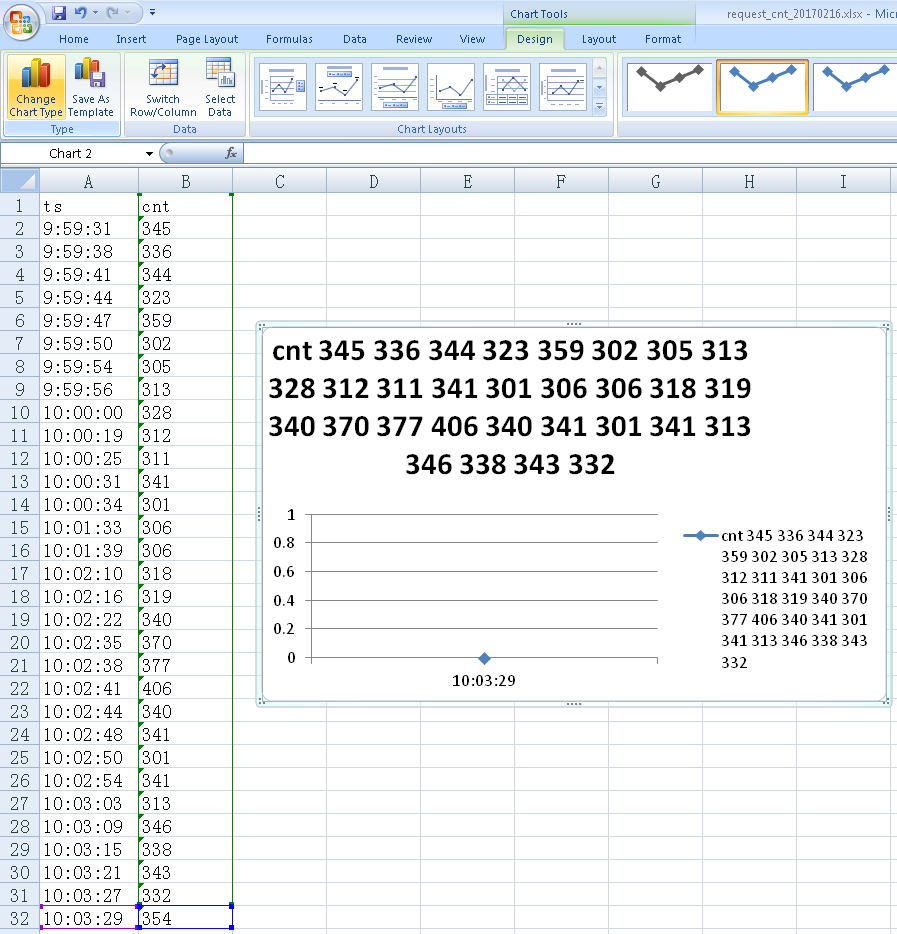The width and height of the screenshot is (897, 934).
Task: Open the chart Layout tab
Action: pyautogui.click(x=599, y=39)
